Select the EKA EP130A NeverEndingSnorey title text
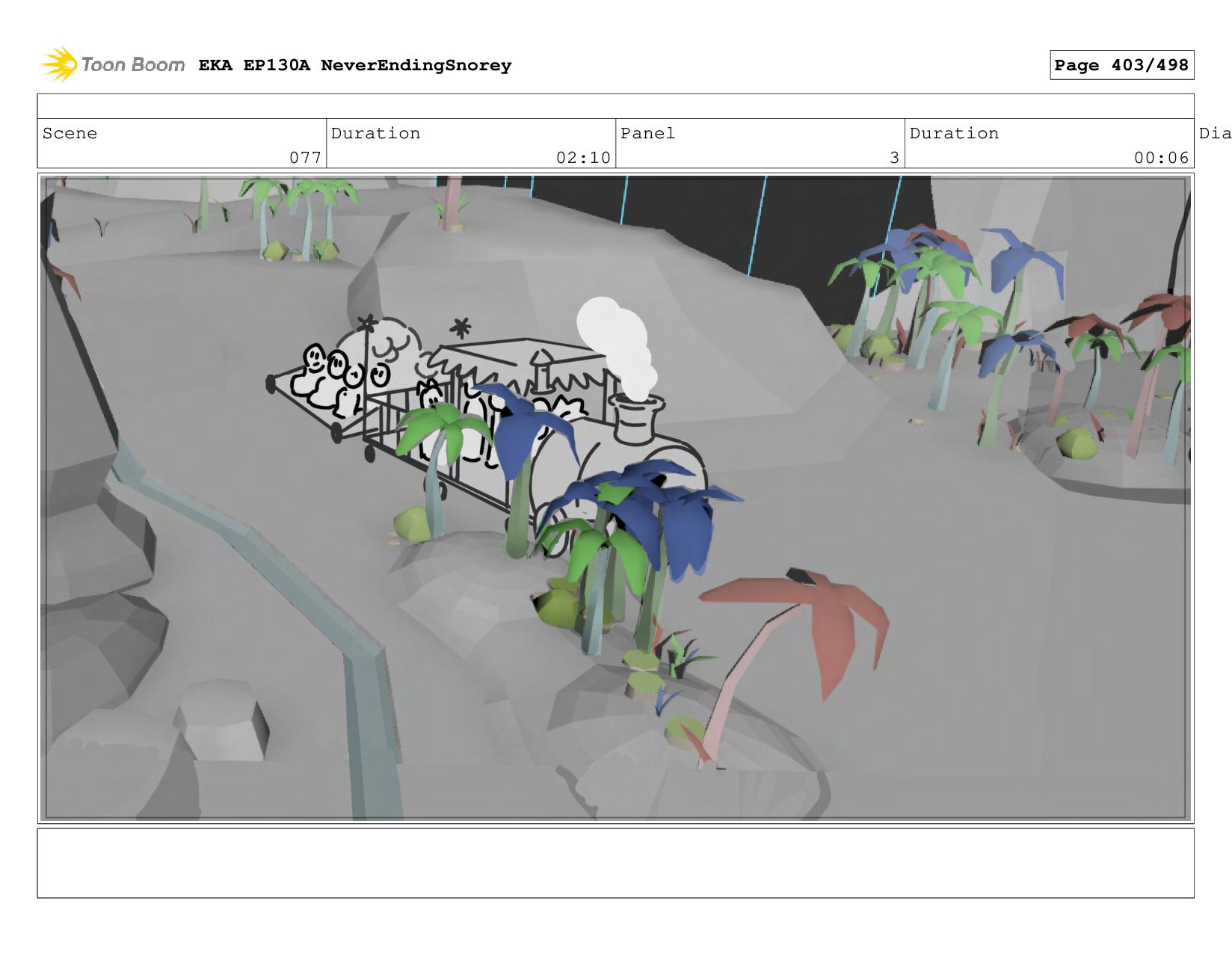Image resolution: width=1232 pixels, height=954 pixels. pos(355,65)
